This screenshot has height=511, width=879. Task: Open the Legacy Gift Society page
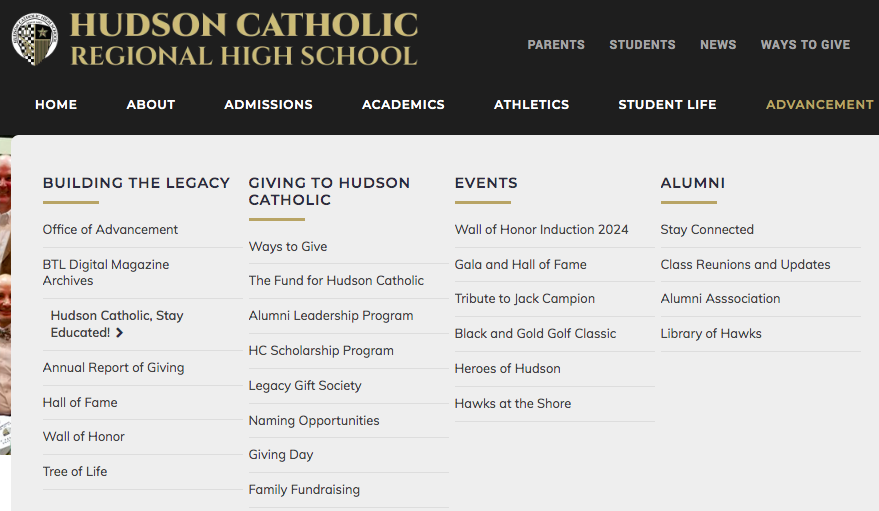coord(305,385)
